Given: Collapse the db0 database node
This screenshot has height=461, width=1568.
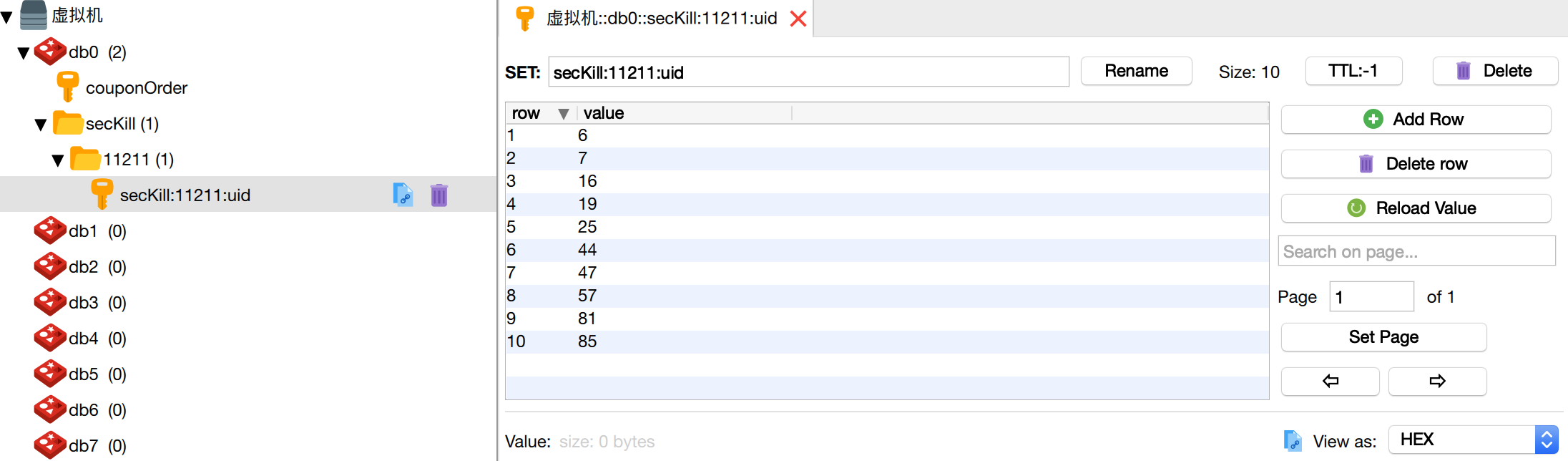Looking at the screenshot, I should [x=24, y=53].
